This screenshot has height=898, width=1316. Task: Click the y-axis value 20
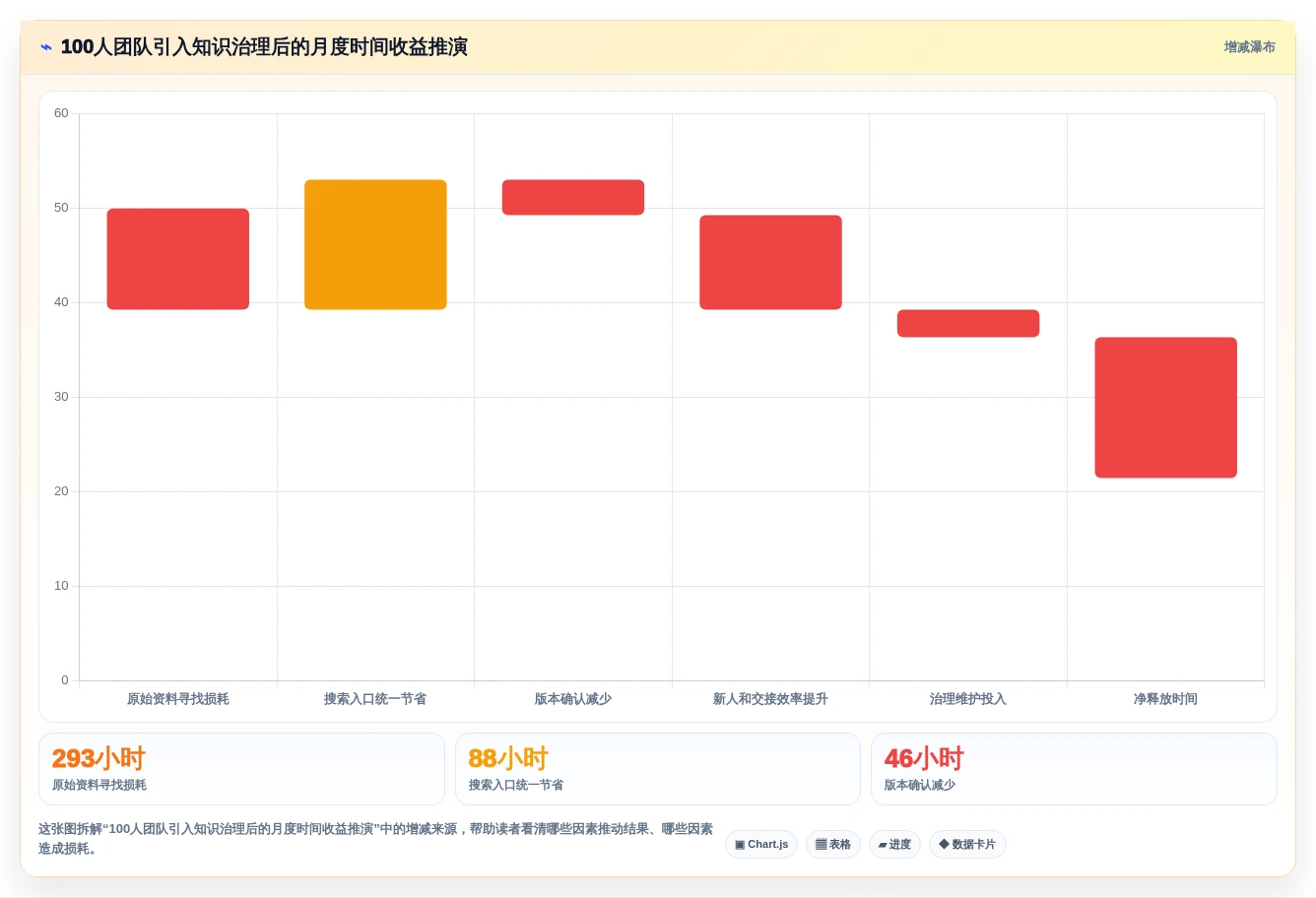(61, 491)
